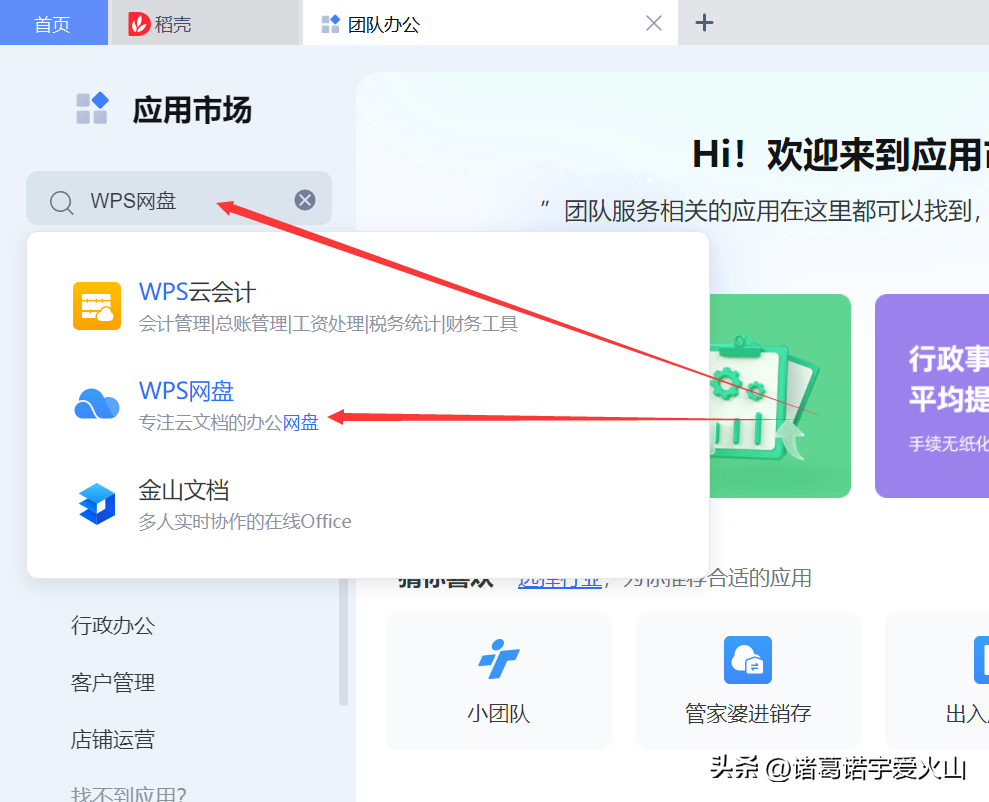
Task: Open the 金山文档 search result
Action: click(x=368, y=504)
